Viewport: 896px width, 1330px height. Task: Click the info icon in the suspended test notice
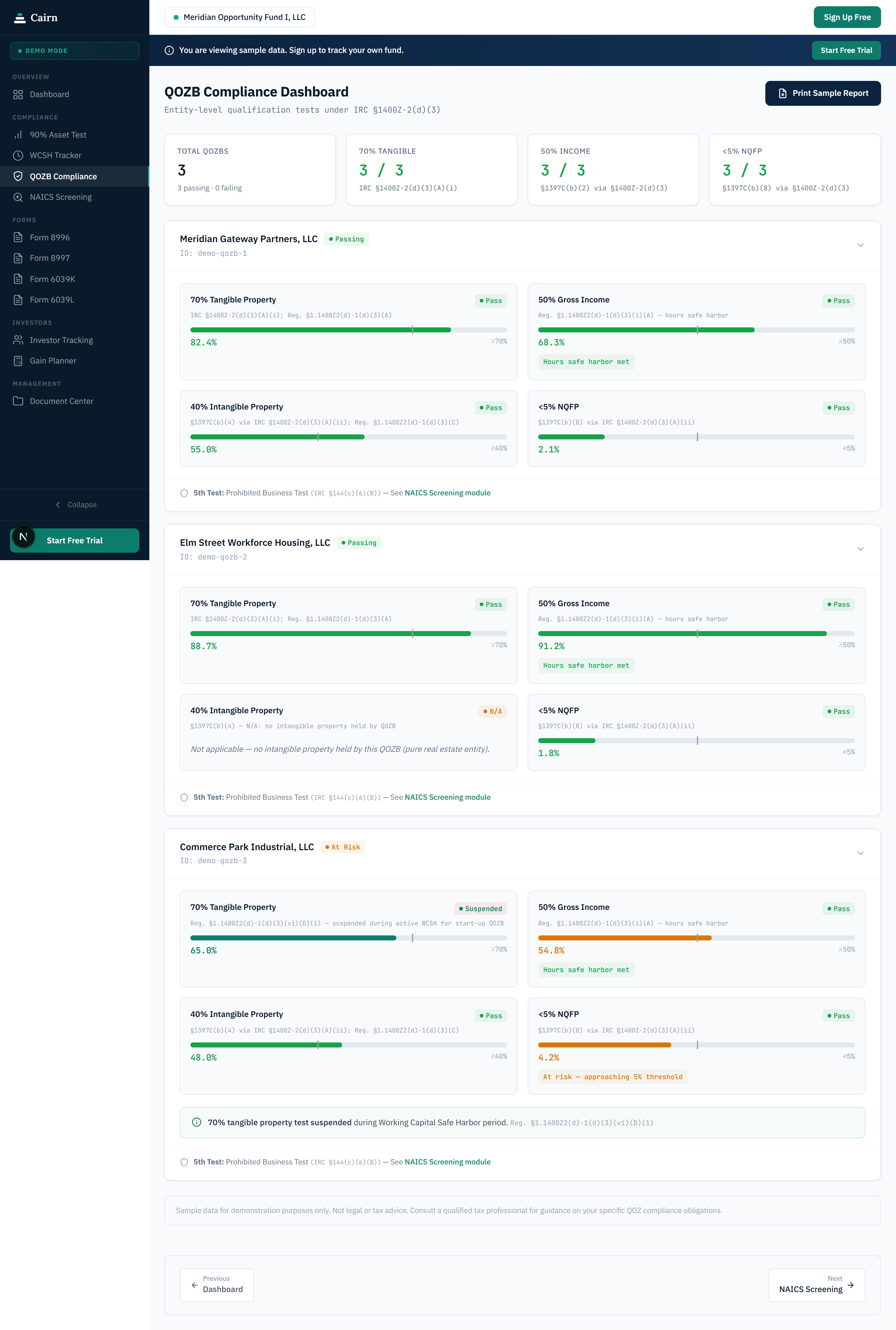(197, 1122)
